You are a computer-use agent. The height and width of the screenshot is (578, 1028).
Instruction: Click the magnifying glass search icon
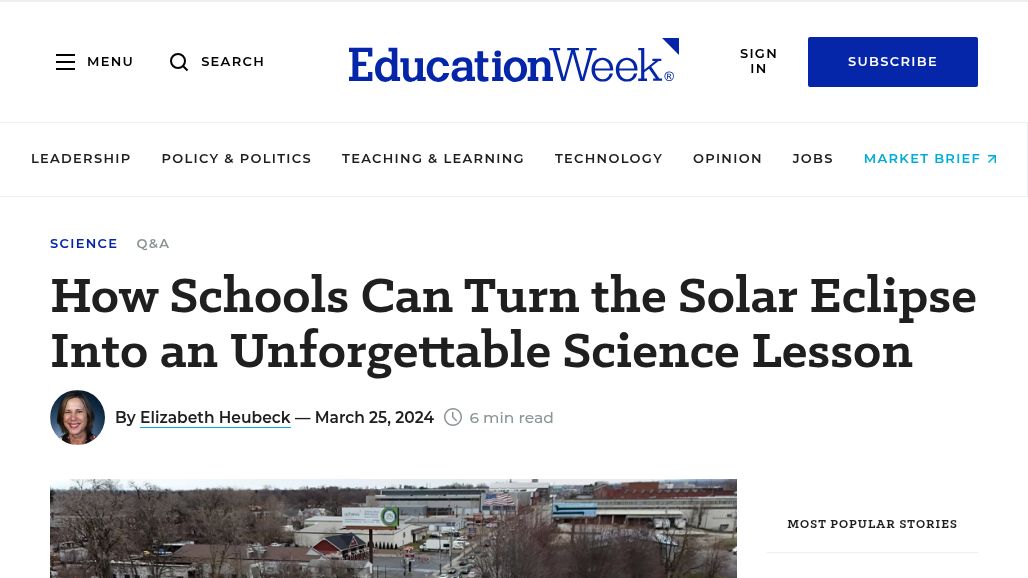(x=179, y=62)
